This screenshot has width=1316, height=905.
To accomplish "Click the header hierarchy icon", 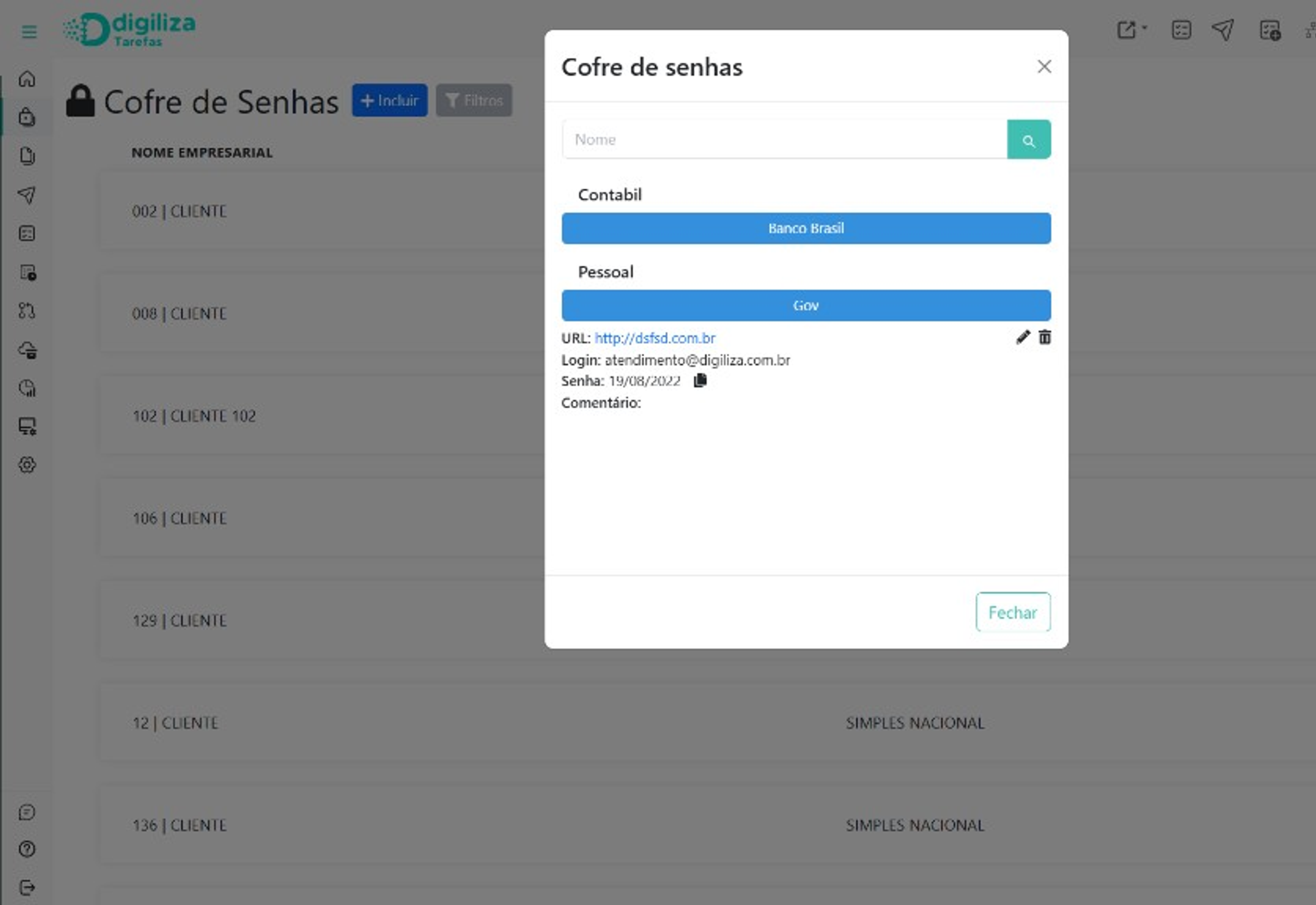I will [x=1310, y=30].
